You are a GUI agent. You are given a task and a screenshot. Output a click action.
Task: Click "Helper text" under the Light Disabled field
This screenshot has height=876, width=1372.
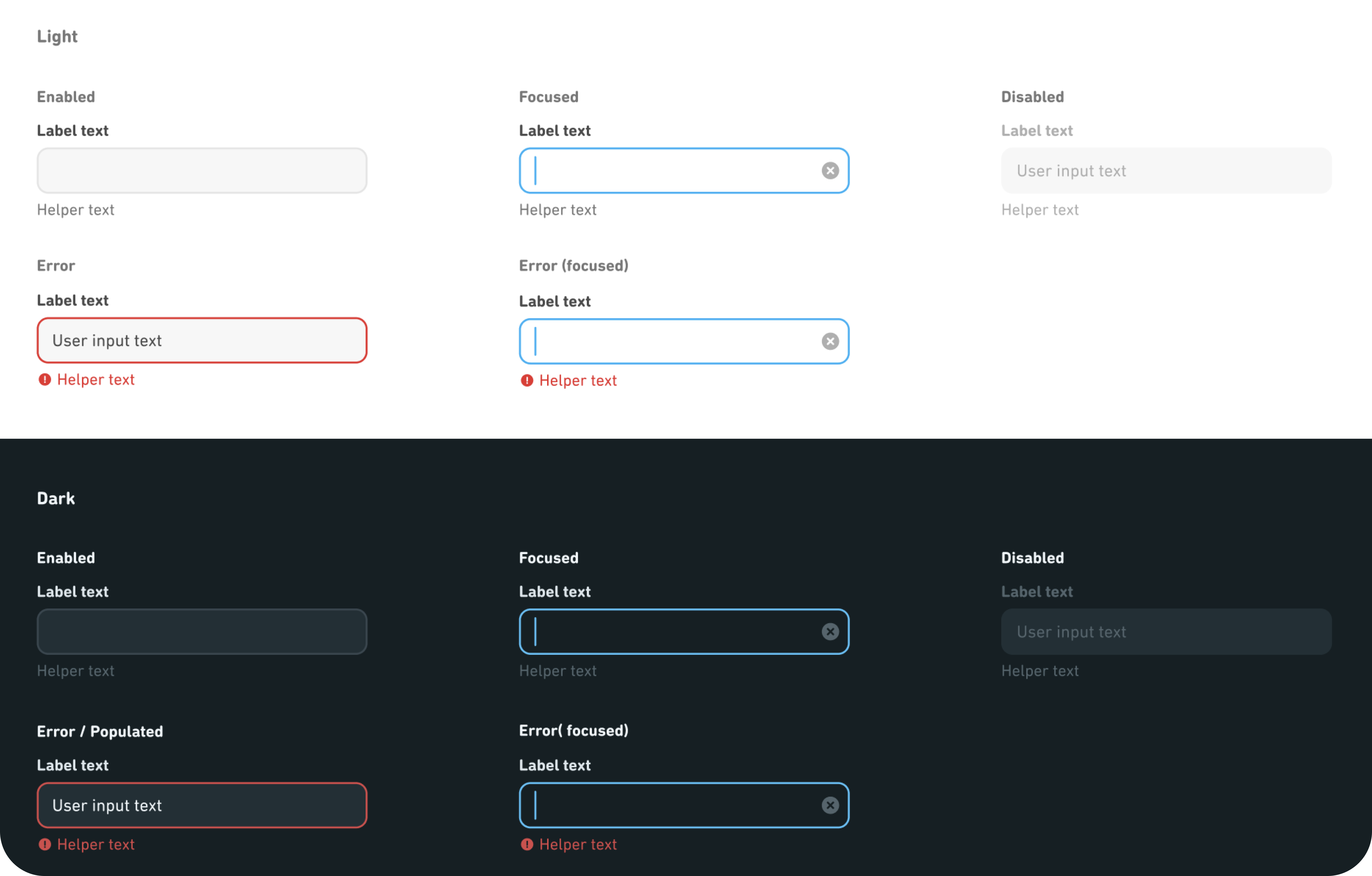coord(1040,210)
